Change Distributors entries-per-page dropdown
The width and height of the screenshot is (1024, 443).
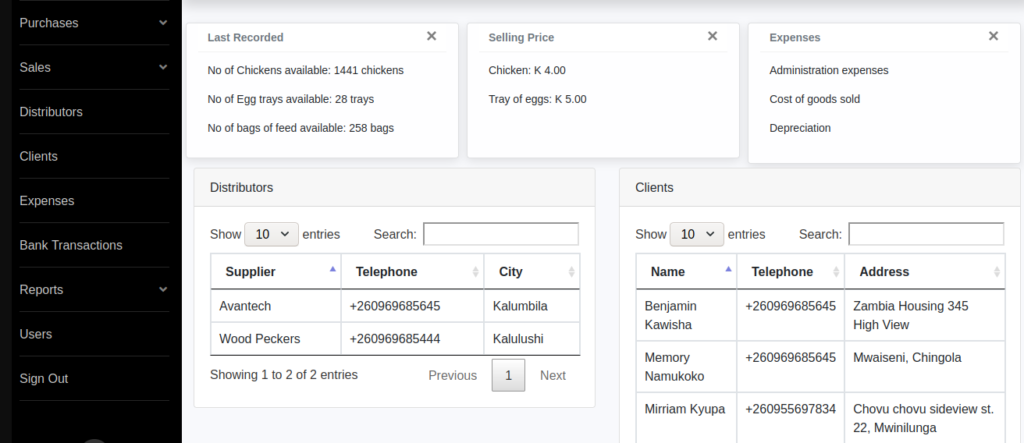click(271, 234)
